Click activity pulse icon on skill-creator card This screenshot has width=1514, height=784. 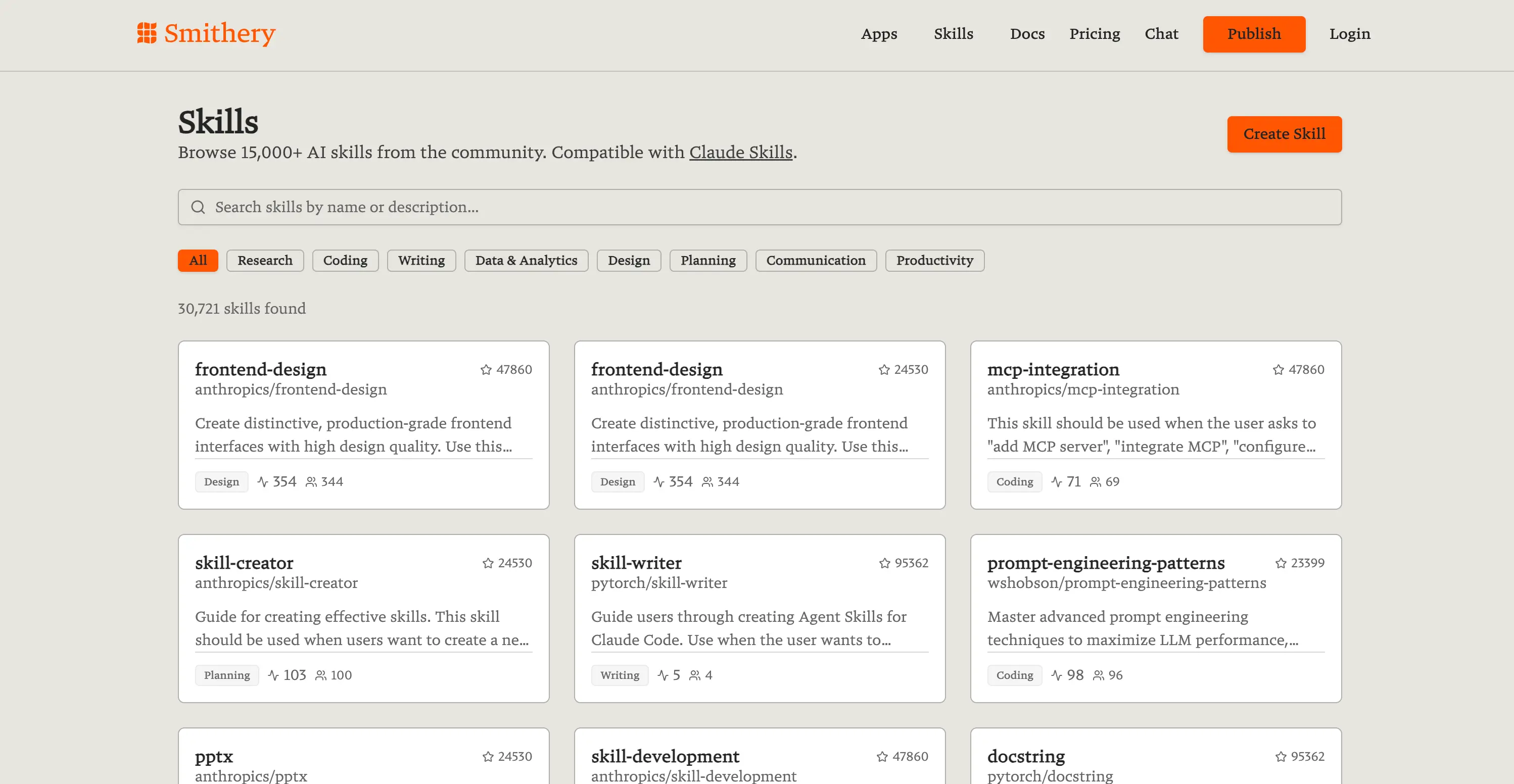(273, 675)
